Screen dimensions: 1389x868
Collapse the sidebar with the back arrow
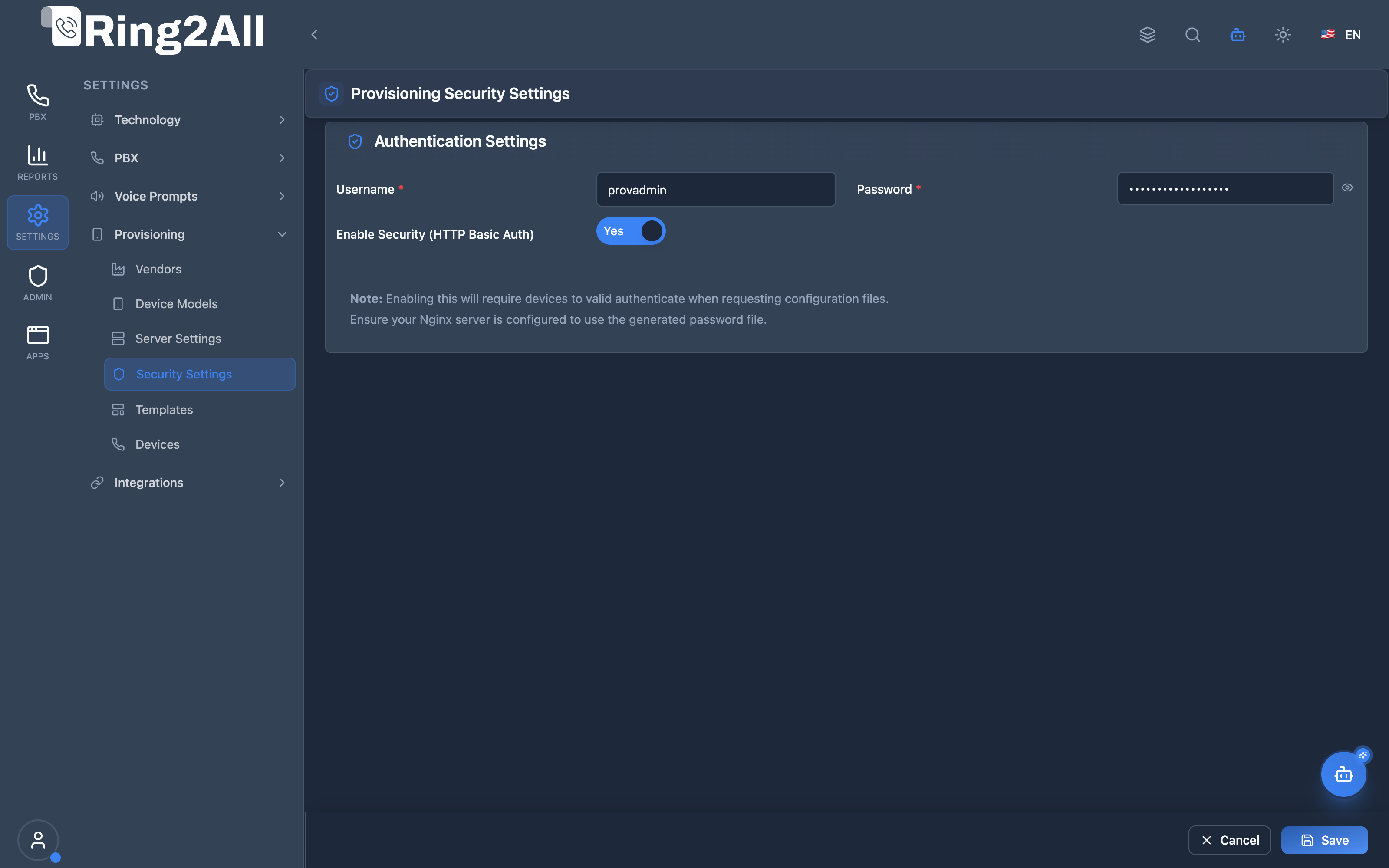tap(314, 34)
